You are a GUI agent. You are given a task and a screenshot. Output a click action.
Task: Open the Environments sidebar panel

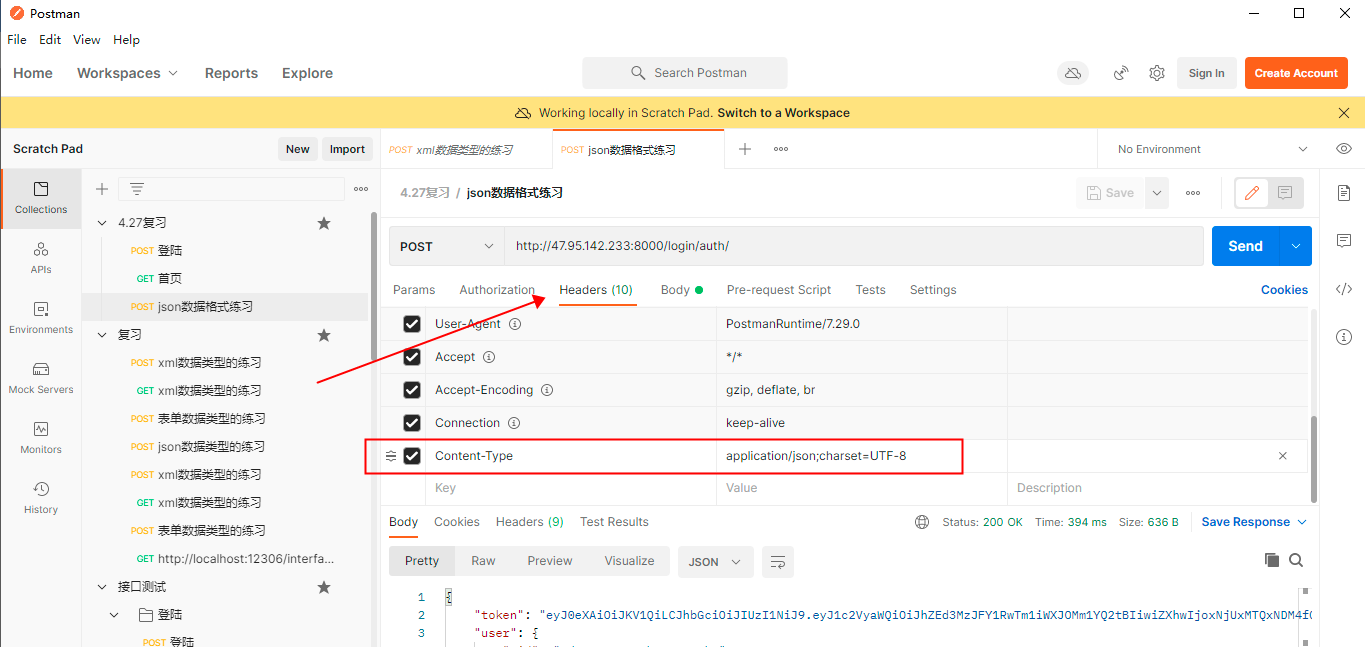pyautogui.click(x=41, y=318)
